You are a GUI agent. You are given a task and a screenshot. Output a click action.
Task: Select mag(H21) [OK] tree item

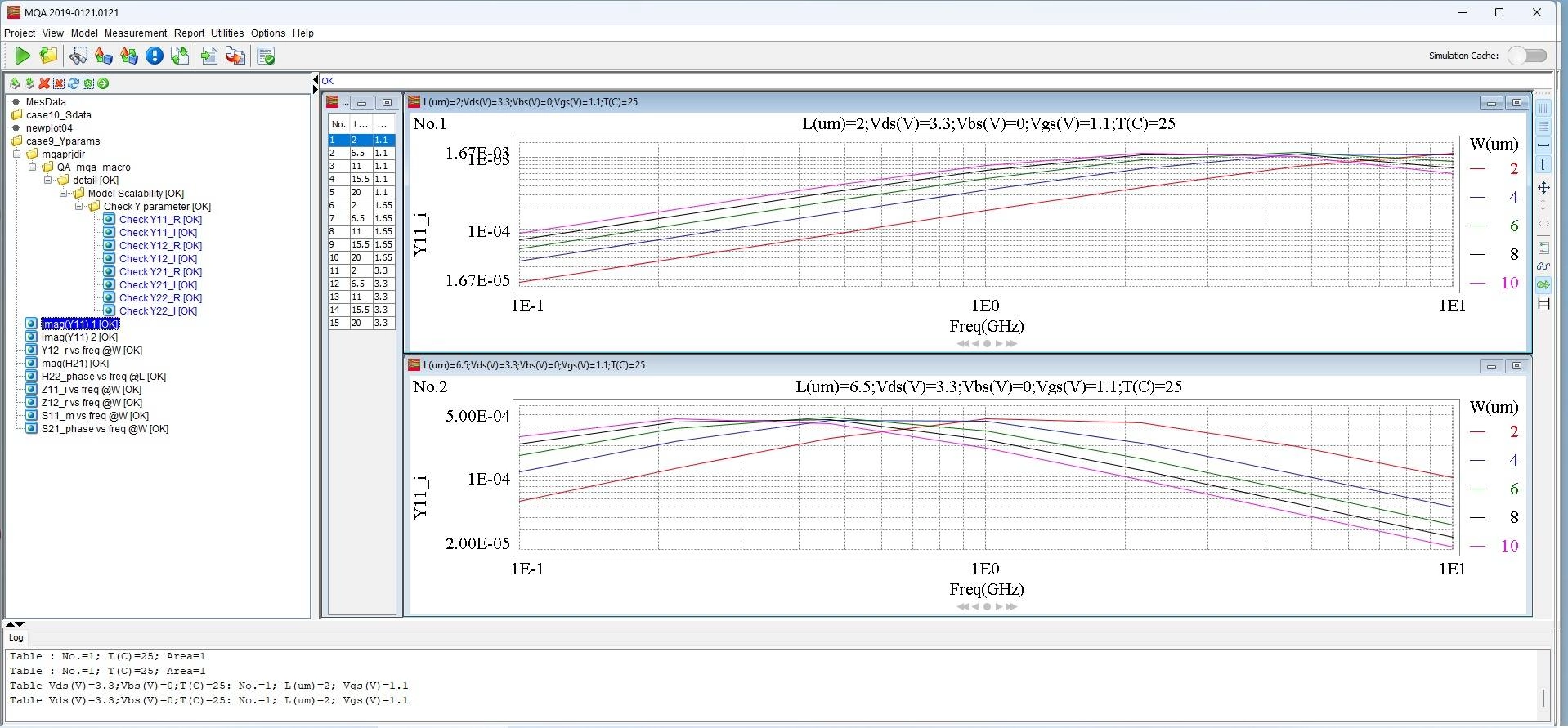tap(75, 363)
